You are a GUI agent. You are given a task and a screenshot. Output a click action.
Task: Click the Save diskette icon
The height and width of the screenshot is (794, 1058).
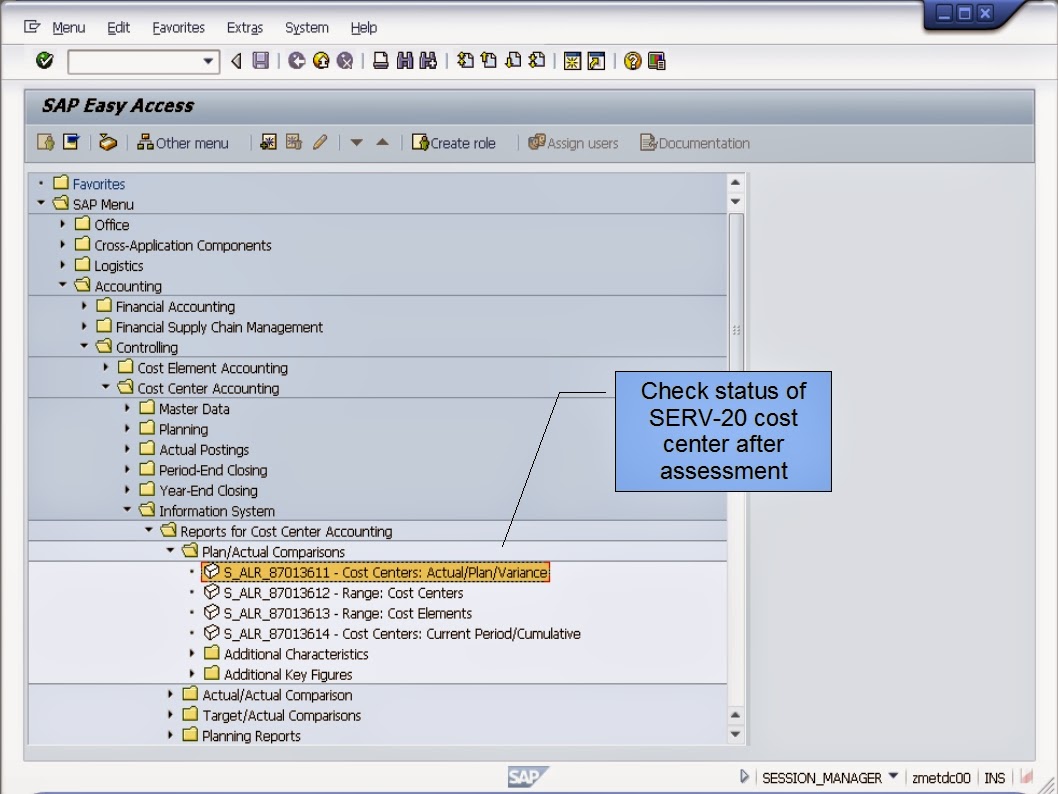(x=260, y=61)
